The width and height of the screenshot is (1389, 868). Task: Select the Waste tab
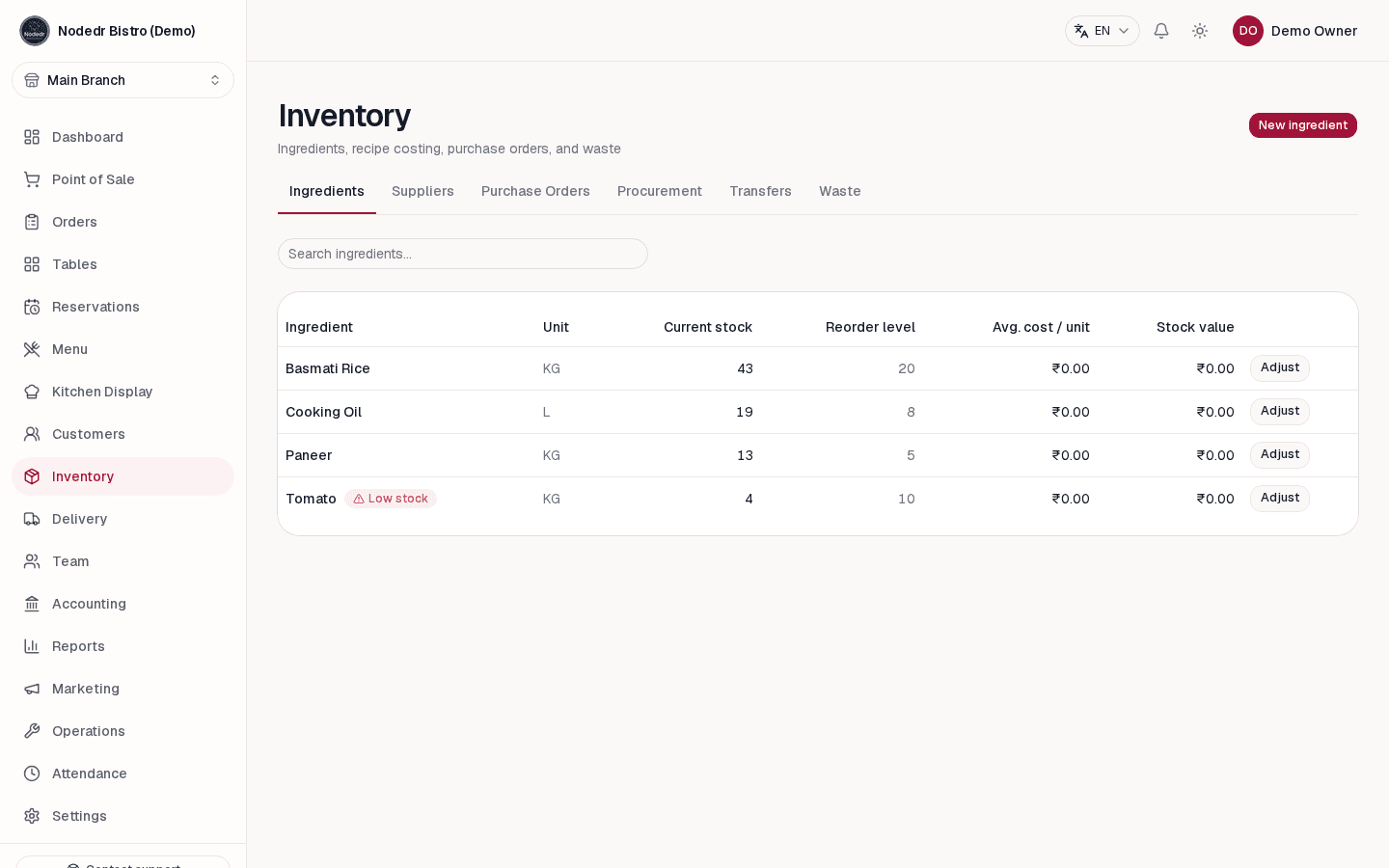(x=840, y=191)
